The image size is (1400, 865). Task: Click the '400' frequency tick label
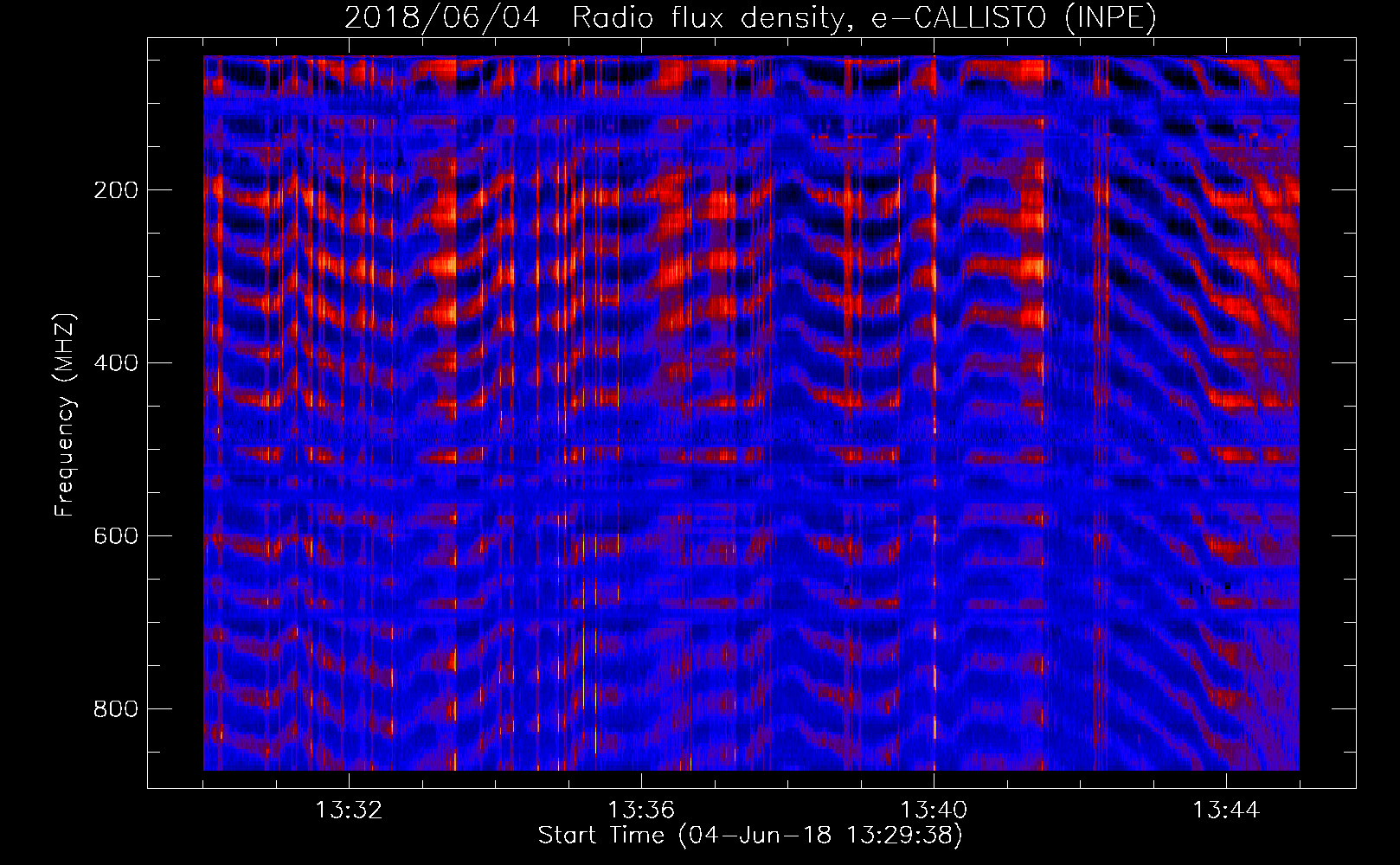click(116, 363)
